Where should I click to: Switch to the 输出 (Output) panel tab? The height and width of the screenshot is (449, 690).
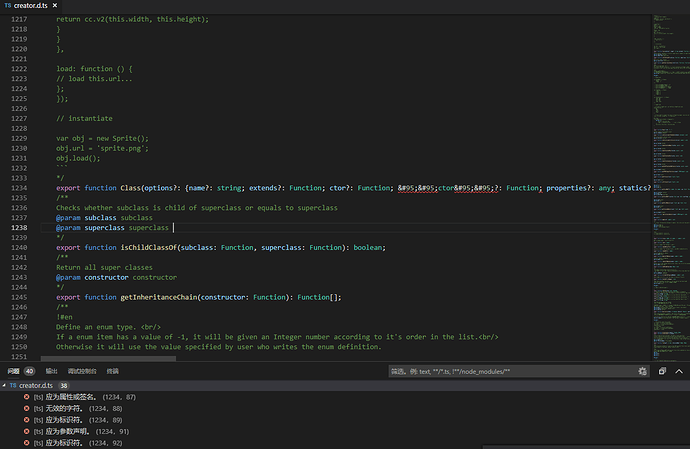[51, 371]
